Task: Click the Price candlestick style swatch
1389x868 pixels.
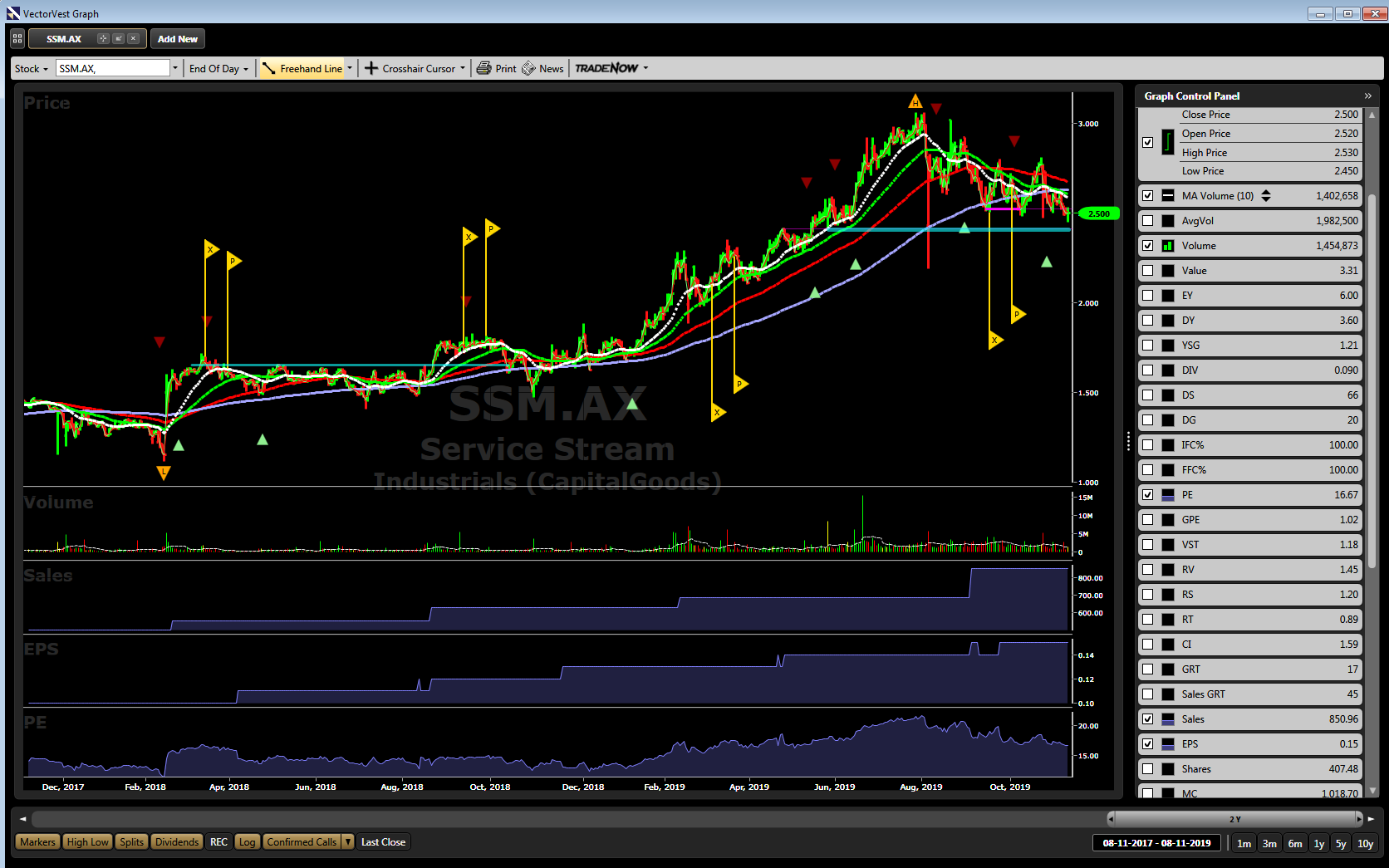Action: click(x=1168, y=142)
